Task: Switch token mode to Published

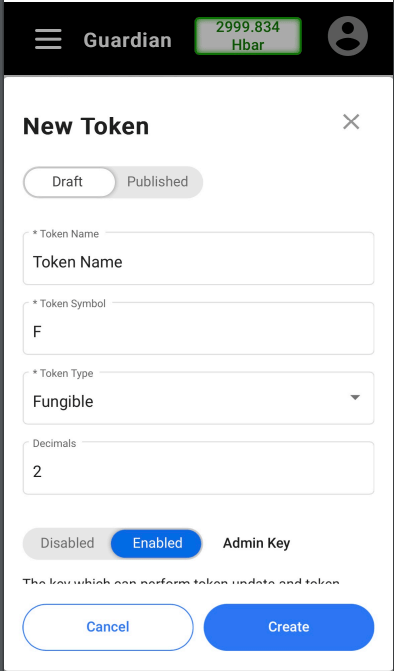Action: tap(157, 182)
